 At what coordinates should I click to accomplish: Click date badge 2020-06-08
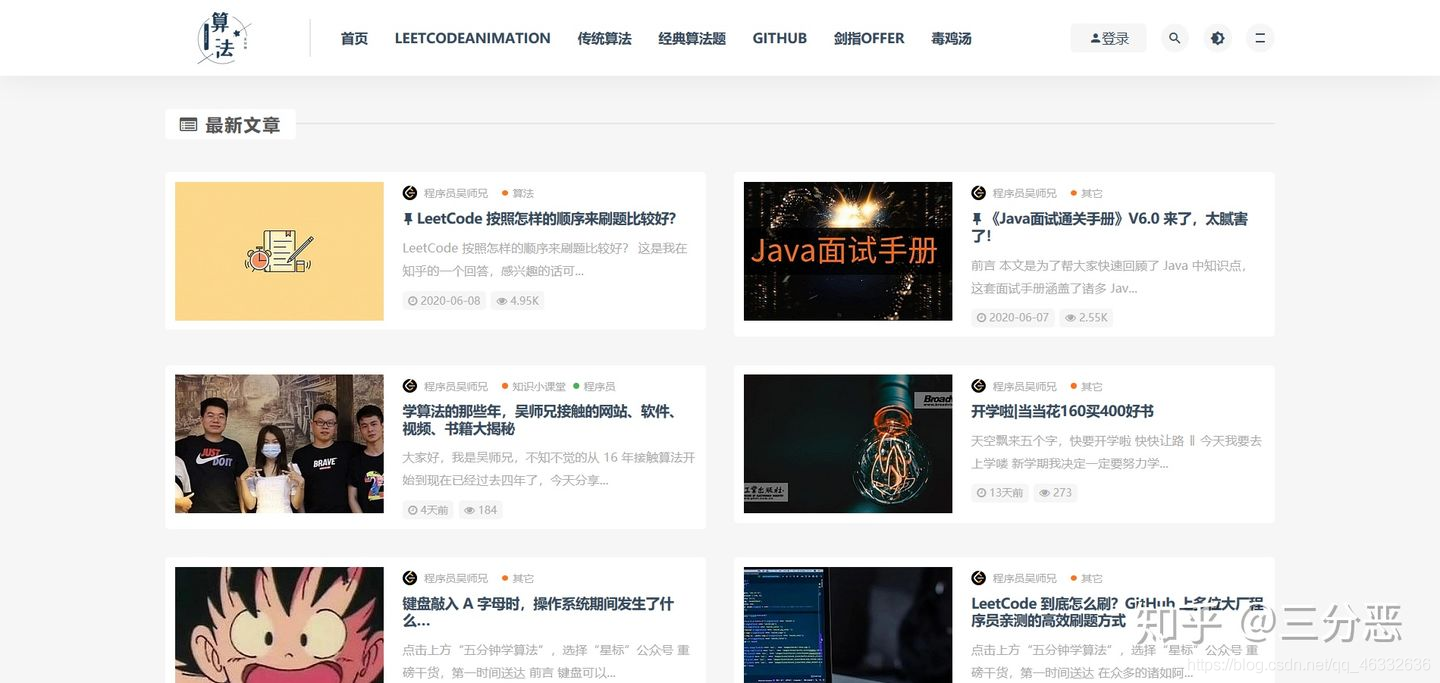[444, 300]
